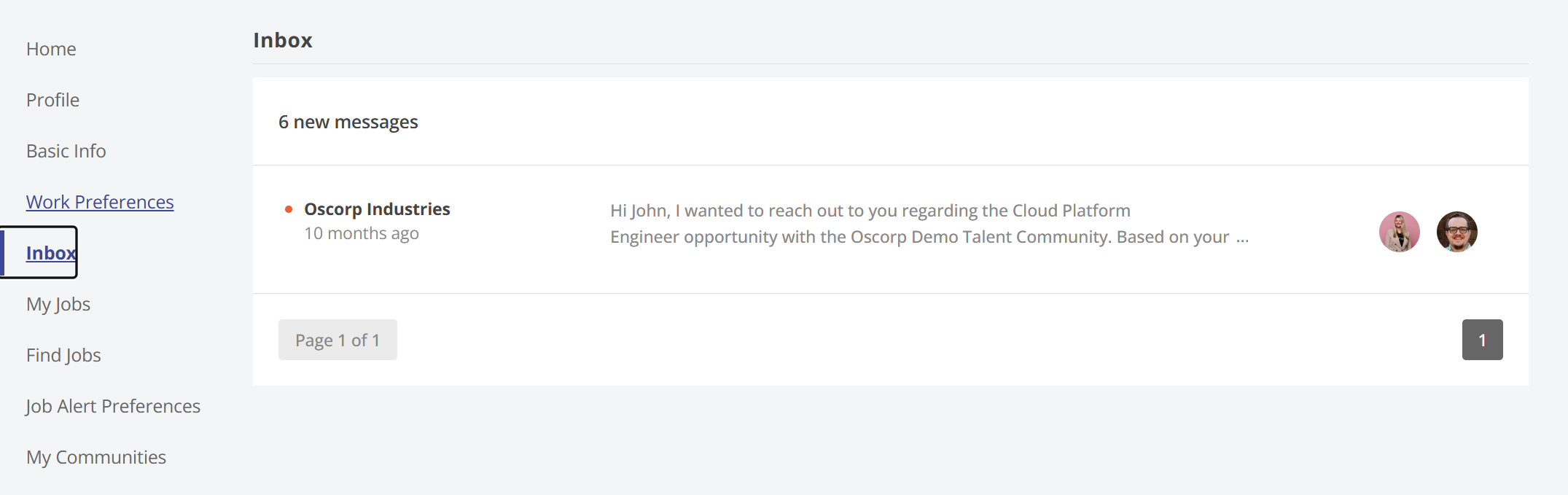The width and height of the screenshot is (1568, 495).
Task: Click the bearded man with glasses avatar
Action: pyautogui.click(x=1456, y=232)
